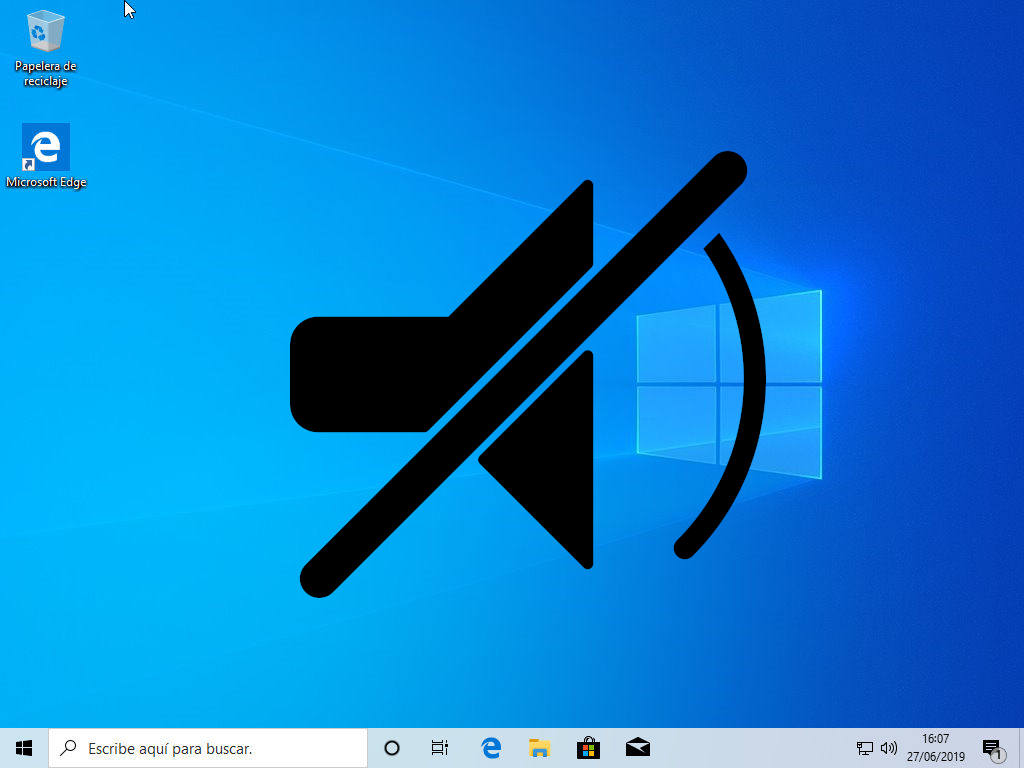Click the "Microsoft Edge" label under the shortcut
This screenshot has height=768, width=1024.
46,183
